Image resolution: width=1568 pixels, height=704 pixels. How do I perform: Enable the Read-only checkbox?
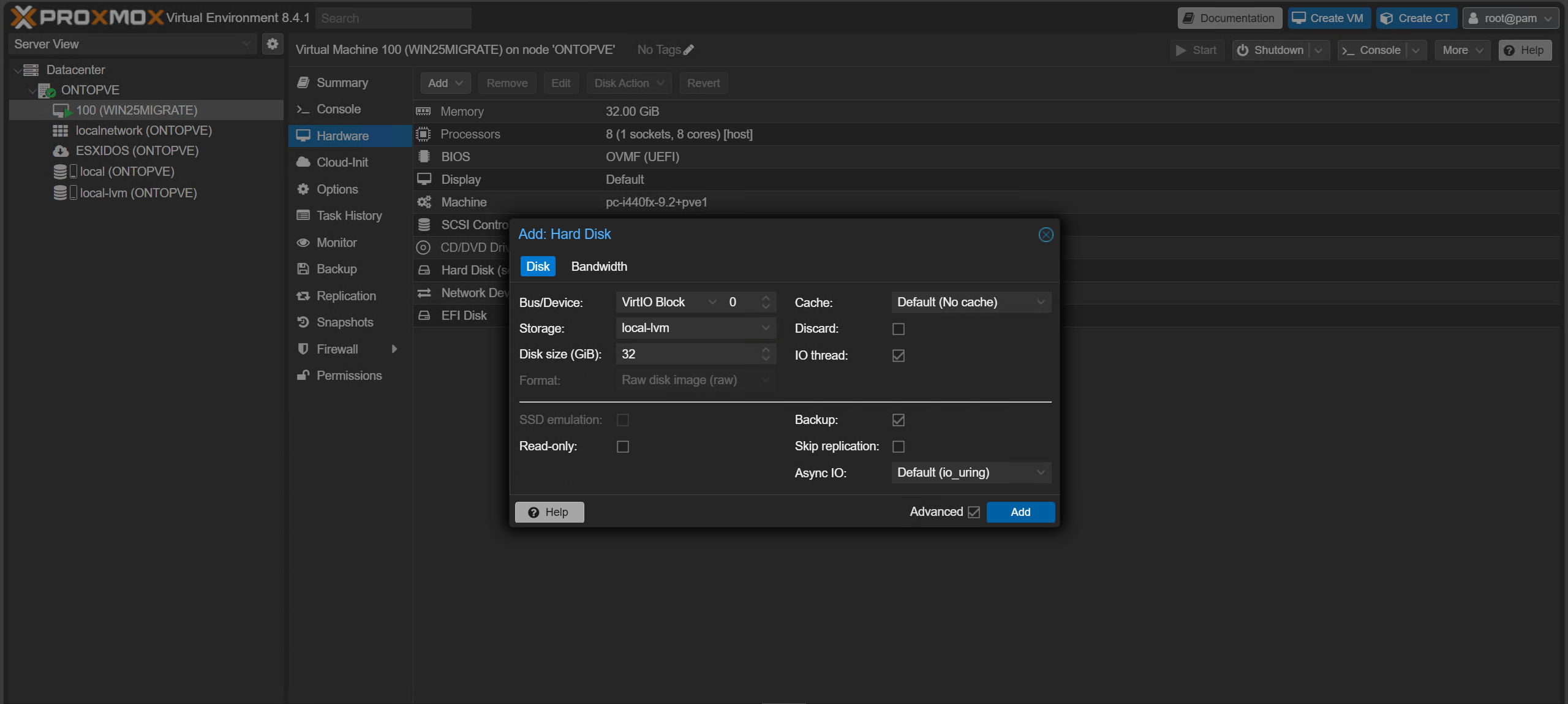tap(623, 446)
